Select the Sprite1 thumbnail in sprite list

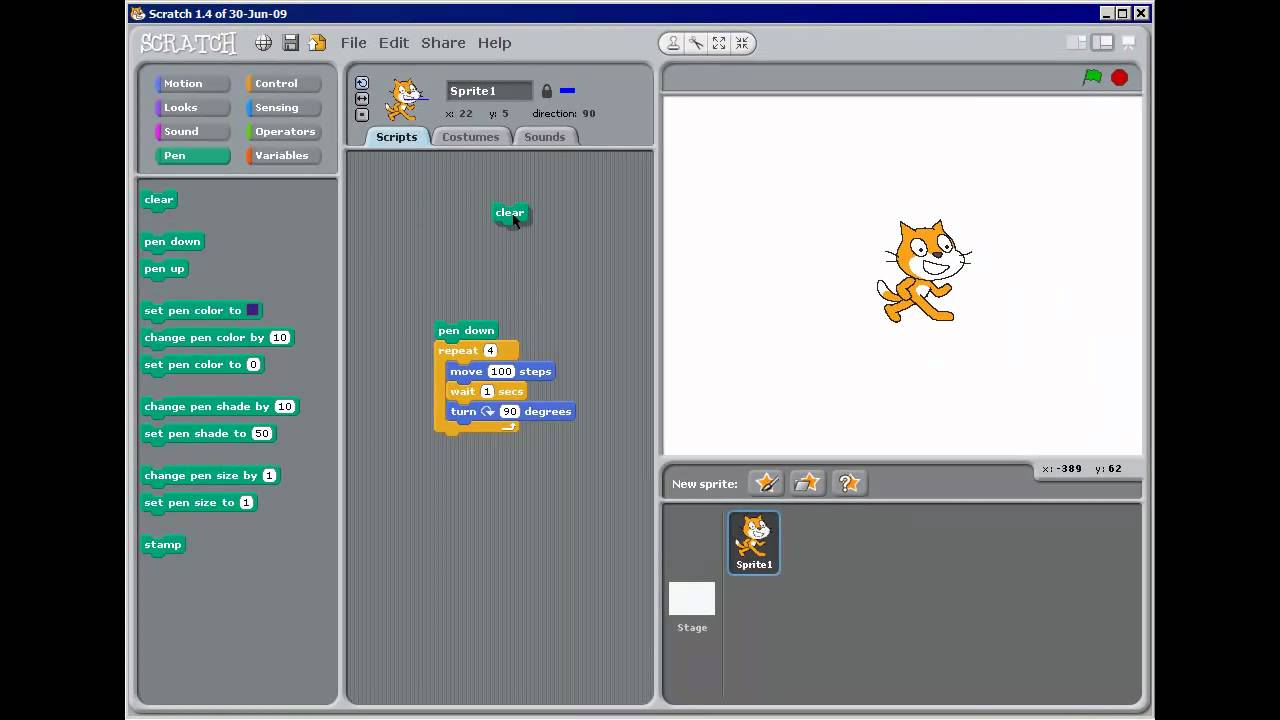coord(754,542)
